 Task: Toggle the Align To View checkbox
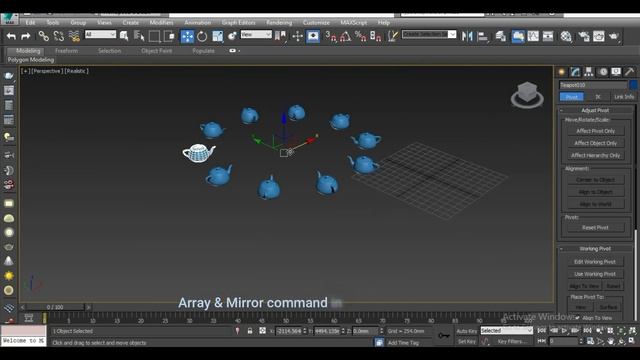coord(577,318)
